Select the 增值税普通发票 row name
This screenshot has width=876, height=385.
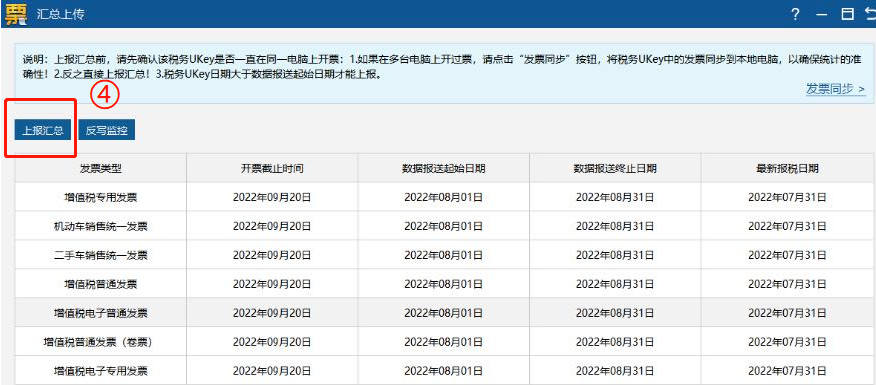click(101, 284)
